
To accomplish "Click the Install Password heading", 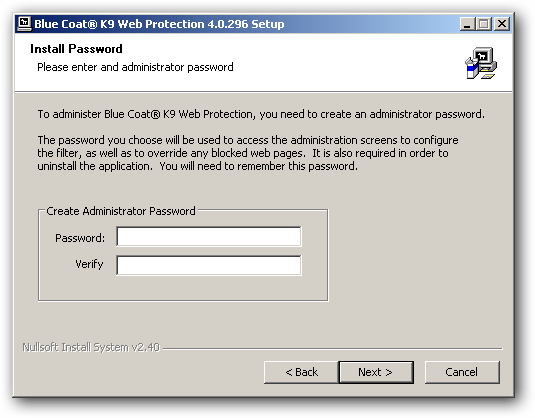I will [x=76, y=49].
